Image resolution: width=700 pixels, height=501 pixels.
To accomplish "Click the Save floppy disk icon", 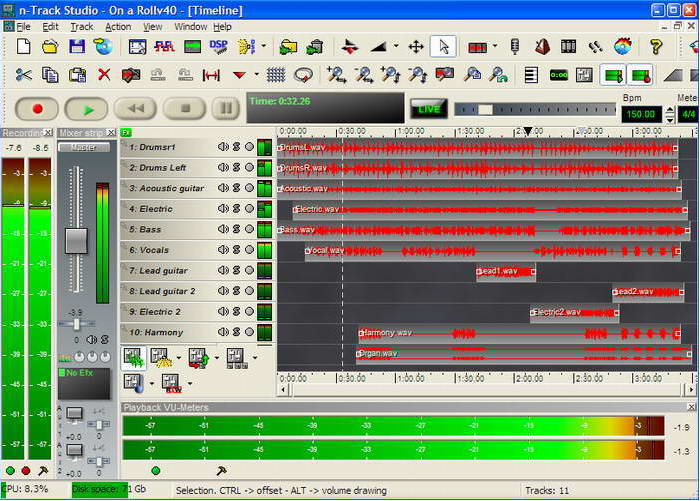I will 77,46.
